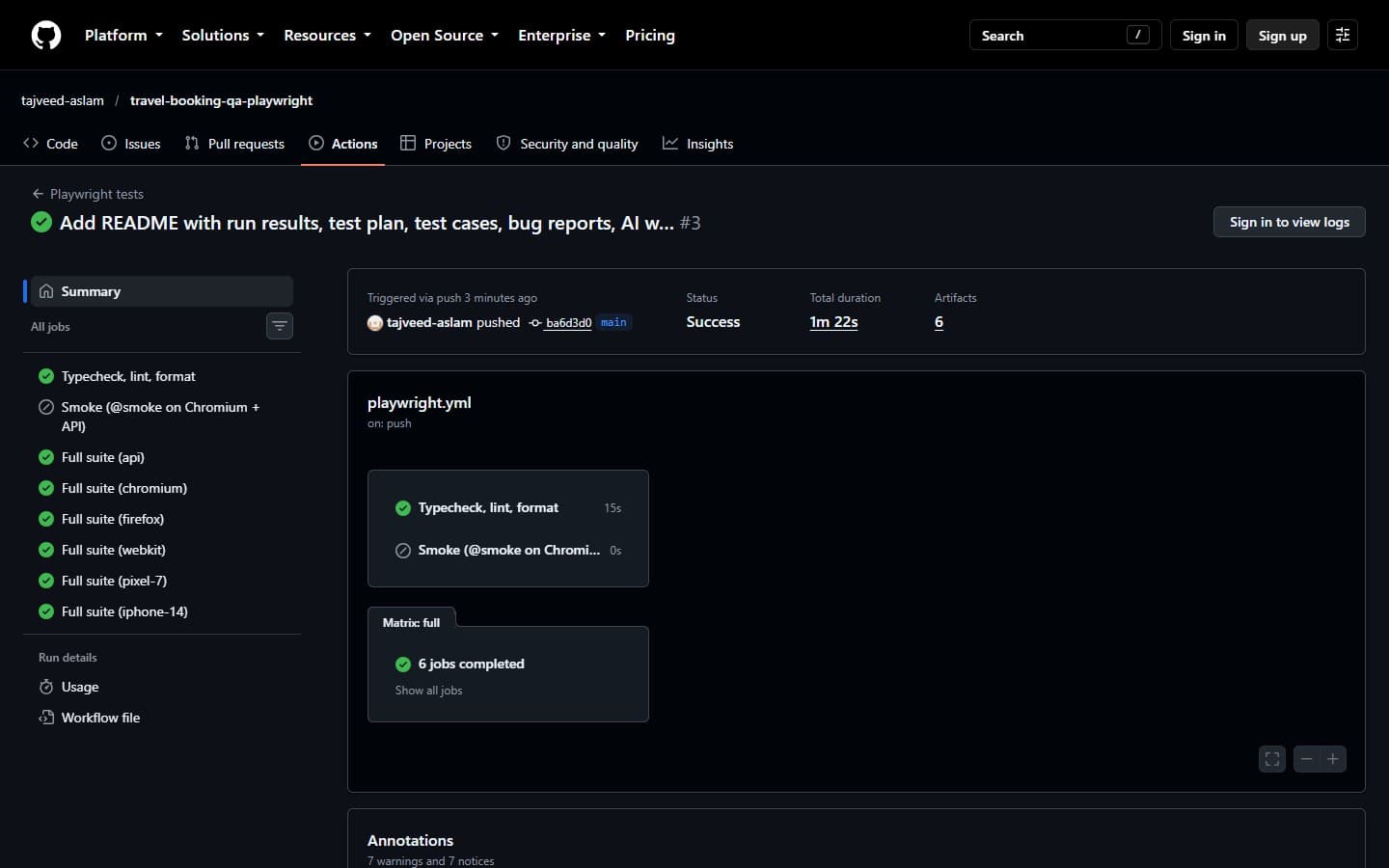Image resolution: width=1389 pixels, height=868 pixels.
Task: Click the fullscreen workflow graph icon
Action: (x=1272, y=759)
